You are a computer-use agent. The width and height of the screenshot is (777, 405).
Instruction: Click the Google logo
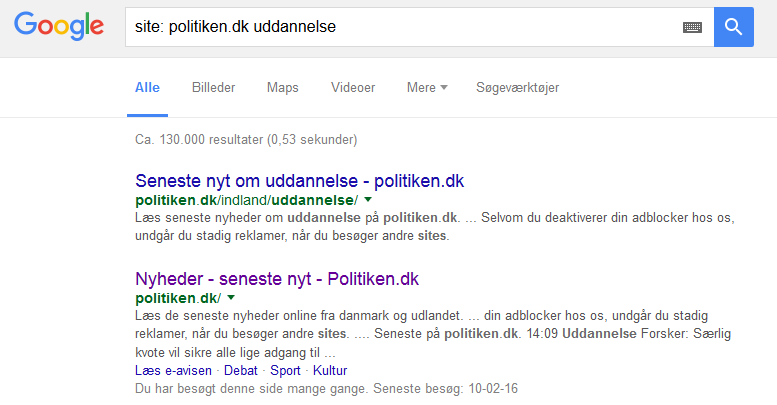[x=59, y=28]
